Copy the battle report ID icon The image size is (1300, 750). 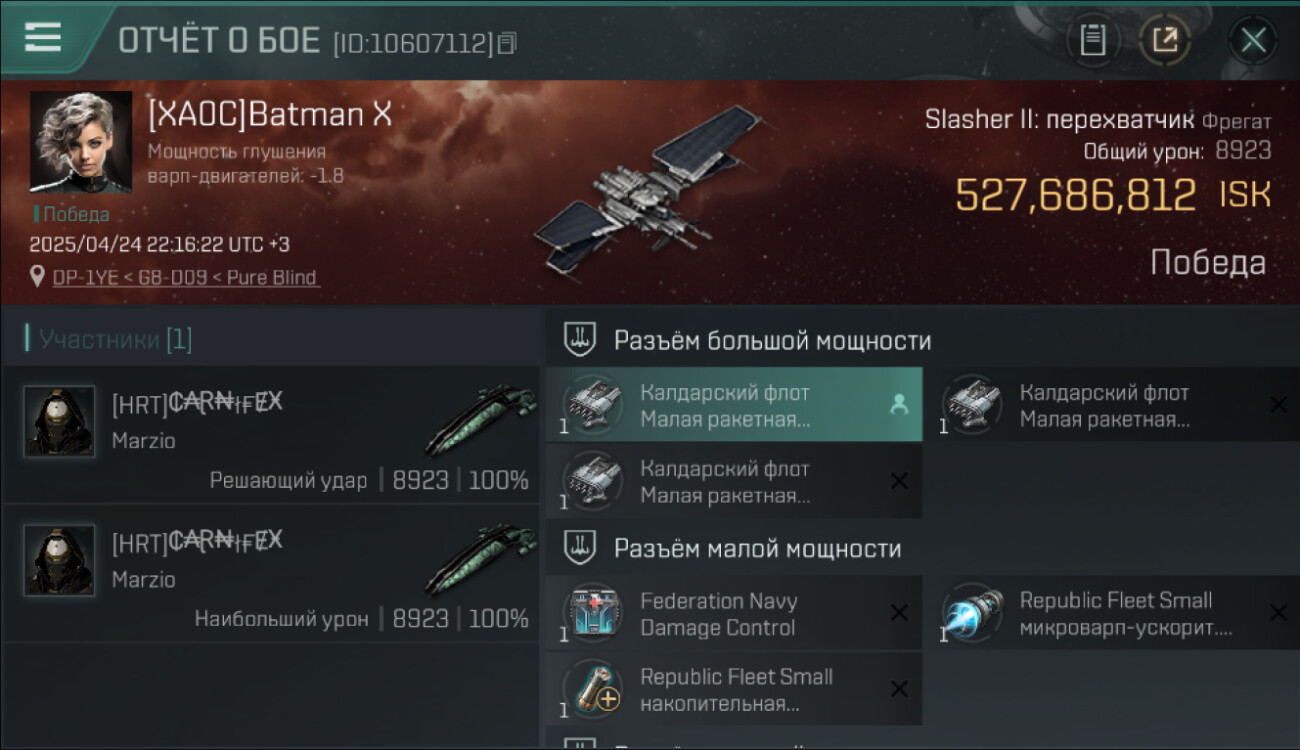point(507,43)
